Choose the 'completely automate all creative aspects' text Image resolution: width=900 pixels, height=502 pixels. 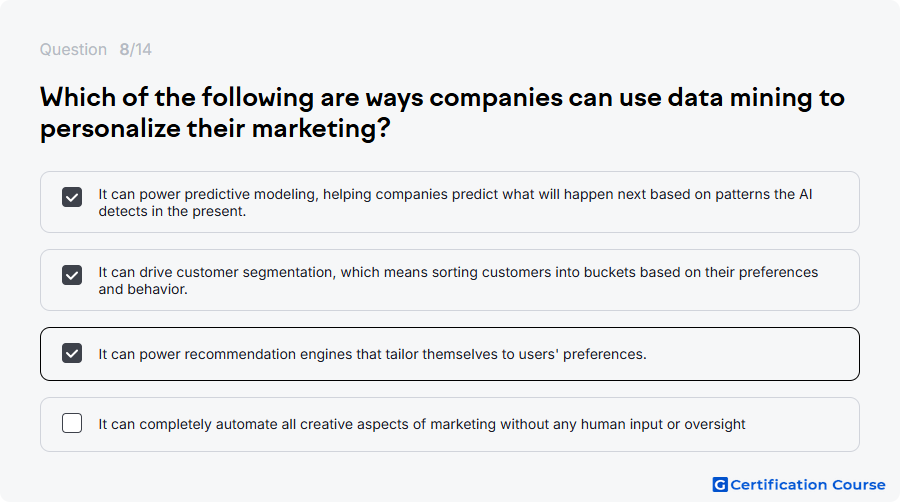pyautogui.click(x=421, y=424)
